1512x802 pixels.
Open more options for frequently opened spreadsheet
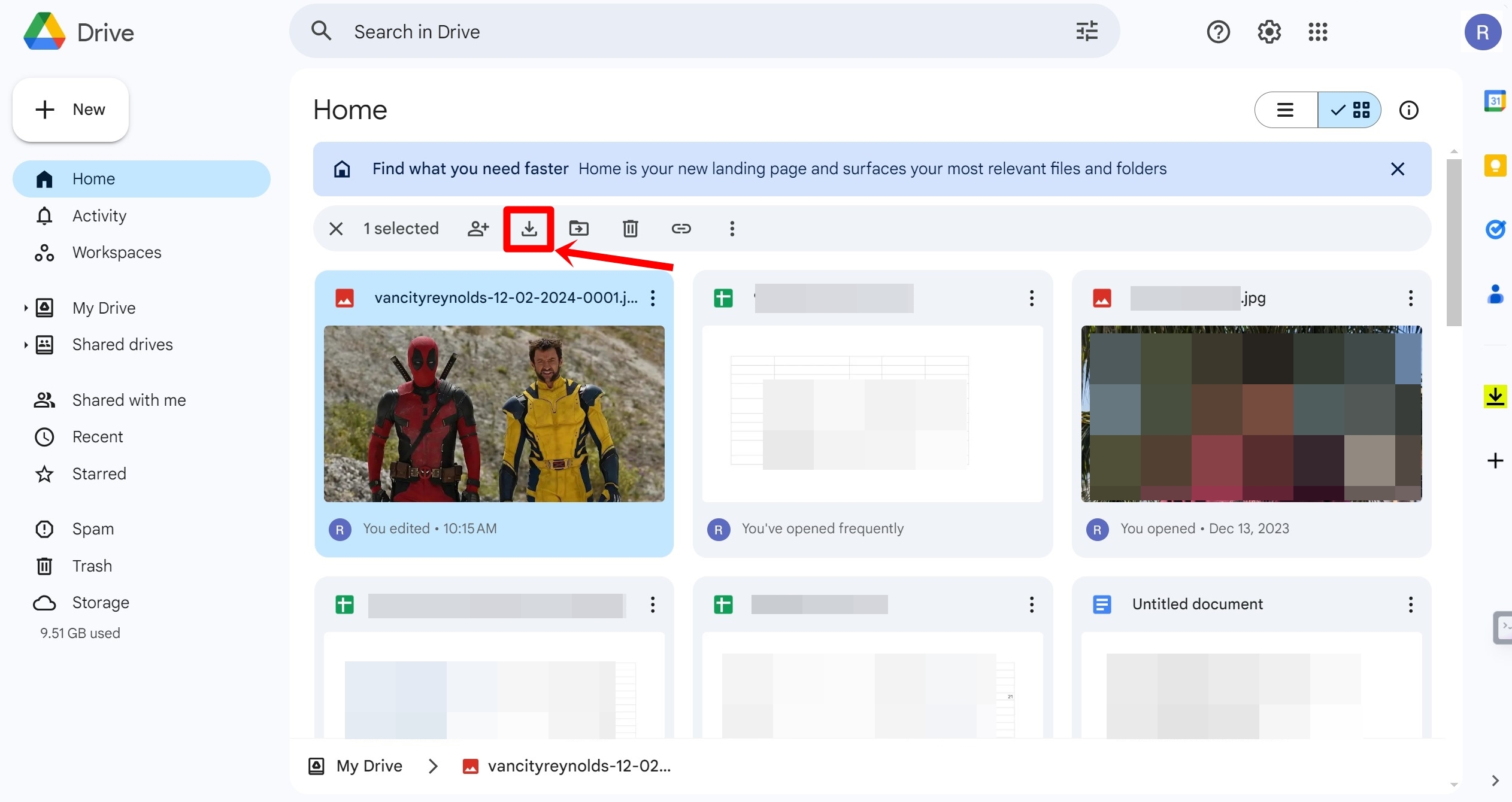(x=1031, y=298)
